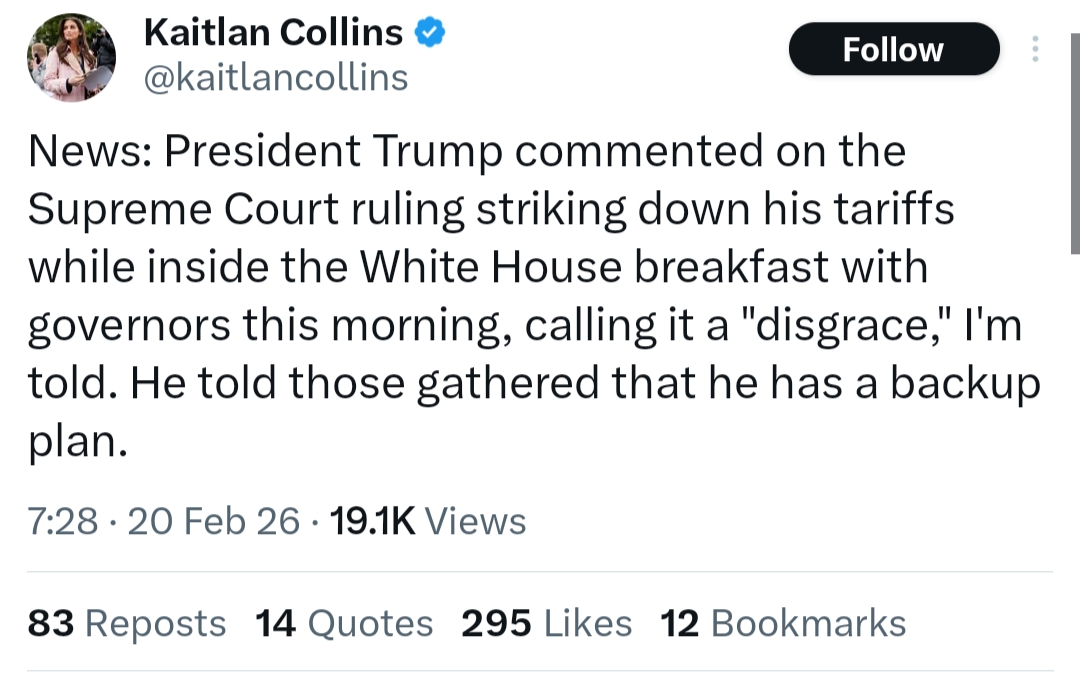Click the word "News:" in the tweet
Image resolution: width=1080 pixels, height=673 pixels.
click(88, 152)
